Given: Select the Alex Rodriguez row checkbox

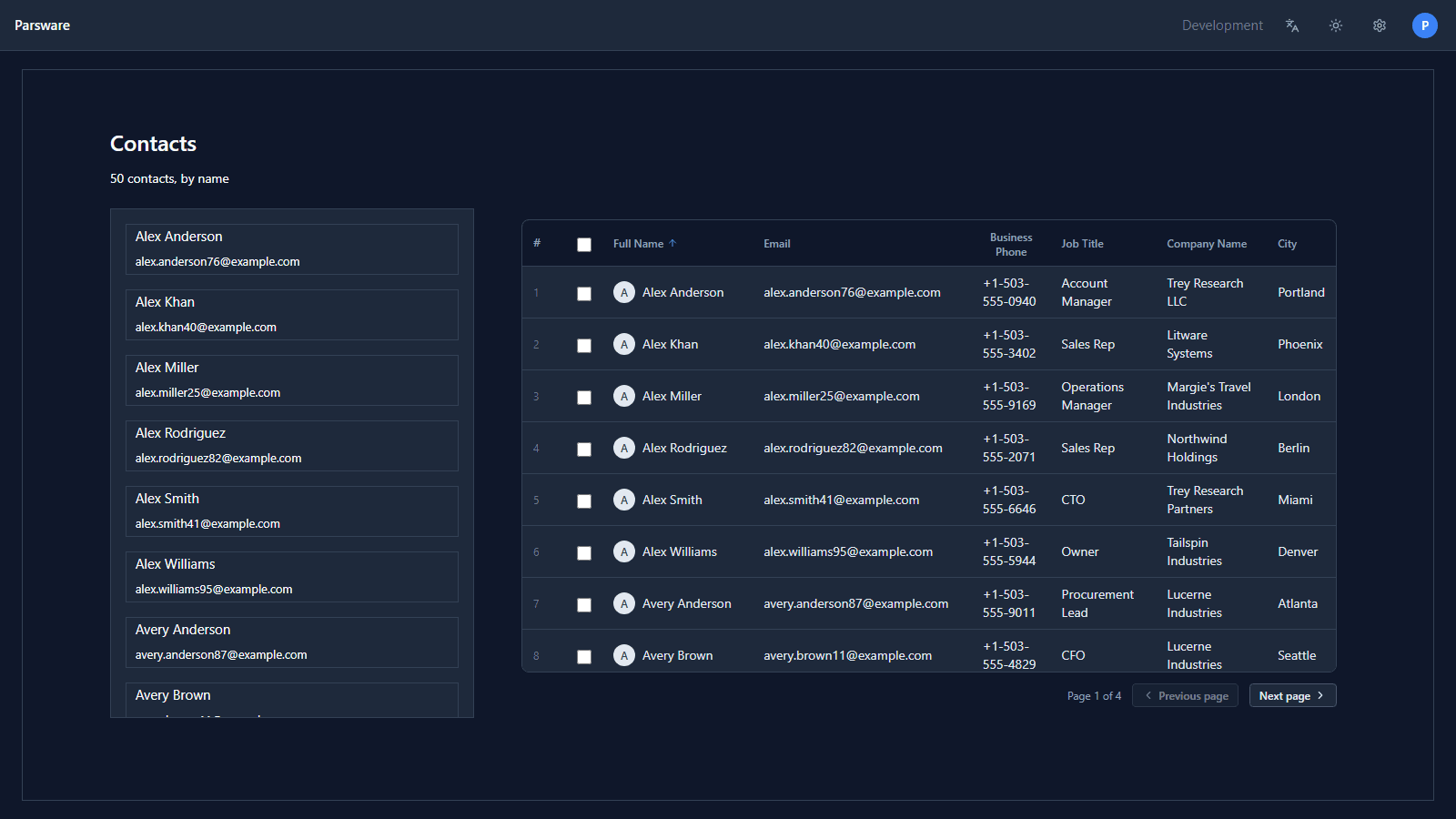Looking at the screenshot, I should click(584, 449).
